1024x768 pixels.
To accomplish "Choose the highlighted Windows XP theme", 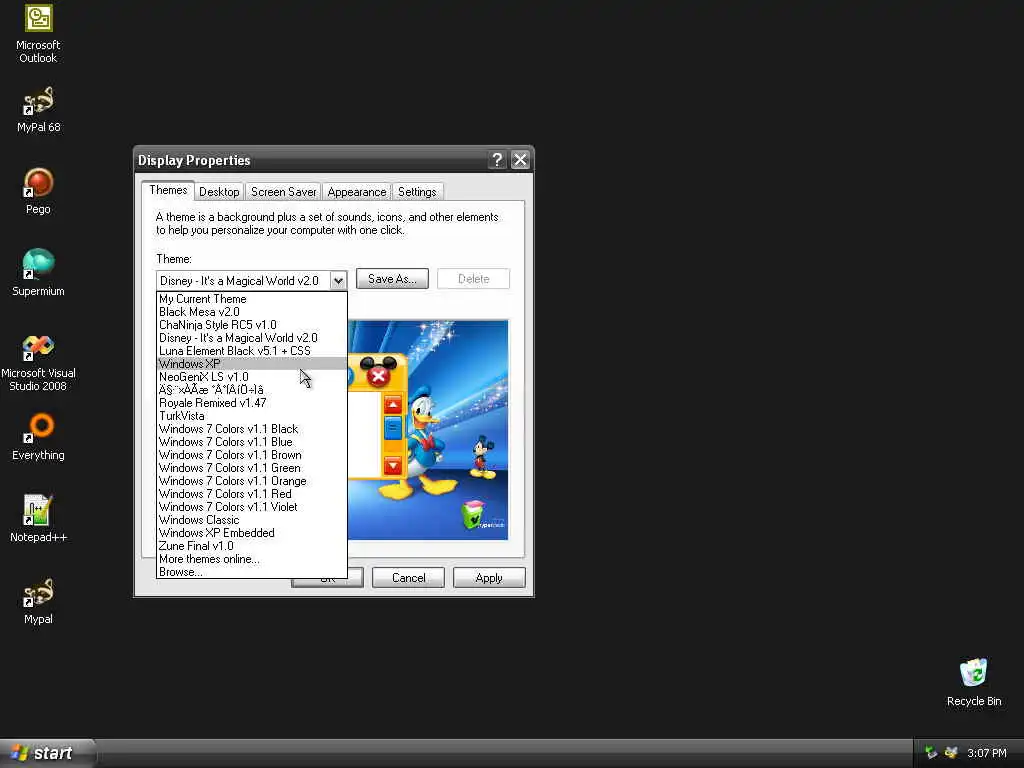I will pos(251,364).
